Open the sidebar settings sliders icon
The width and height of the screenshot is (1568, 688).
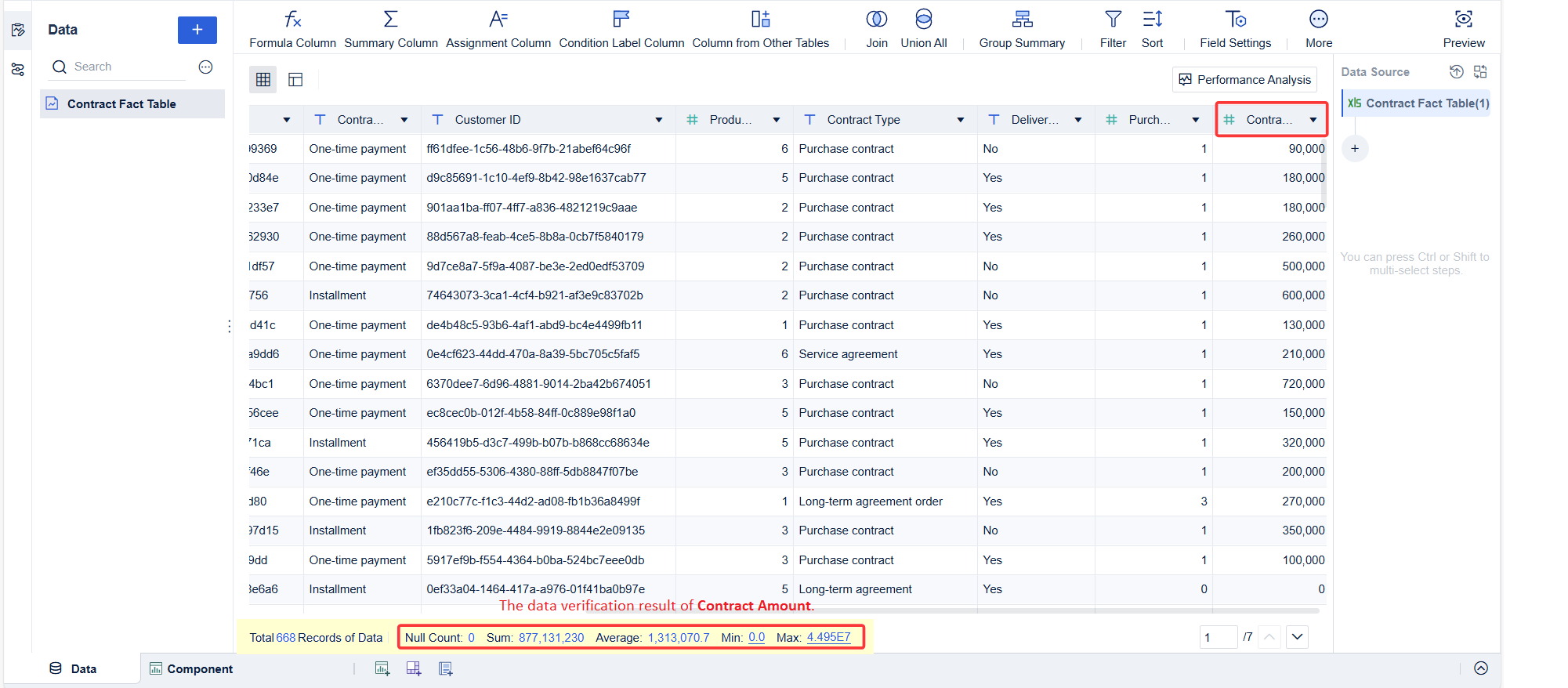tap(18, 70)
